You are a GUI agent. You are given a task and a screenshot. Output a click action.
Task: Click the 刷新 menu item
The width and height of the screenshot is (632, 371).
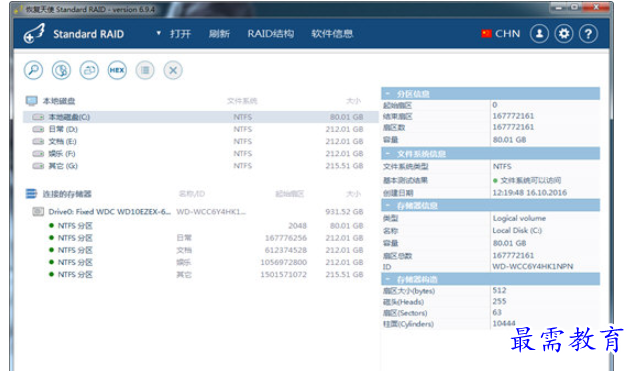pyautogui.click(x=219, y=33)
